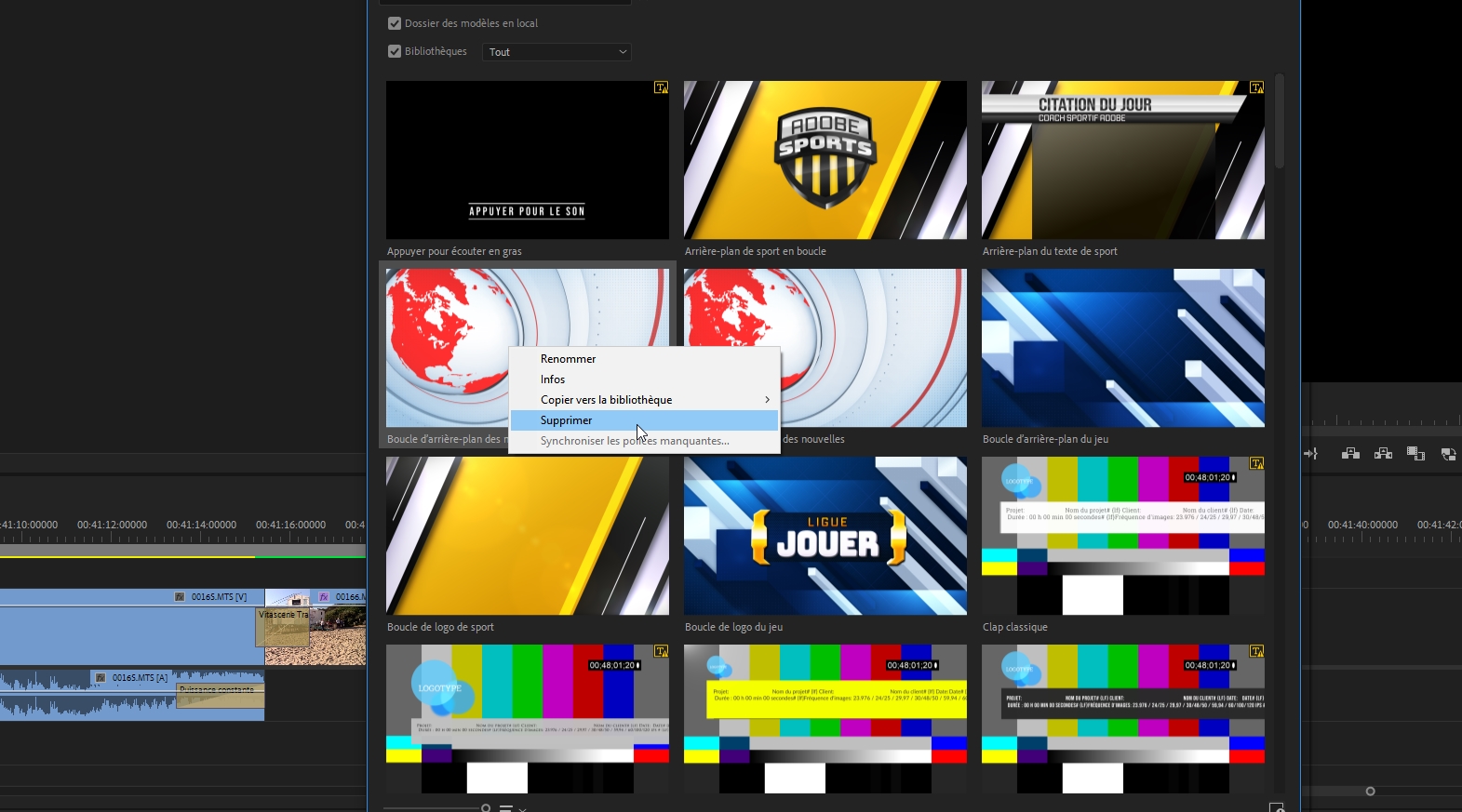This screenshot has width=1462, height=812.
Task: Select the color bars template with the yellow banner
Action: [825, 719]
